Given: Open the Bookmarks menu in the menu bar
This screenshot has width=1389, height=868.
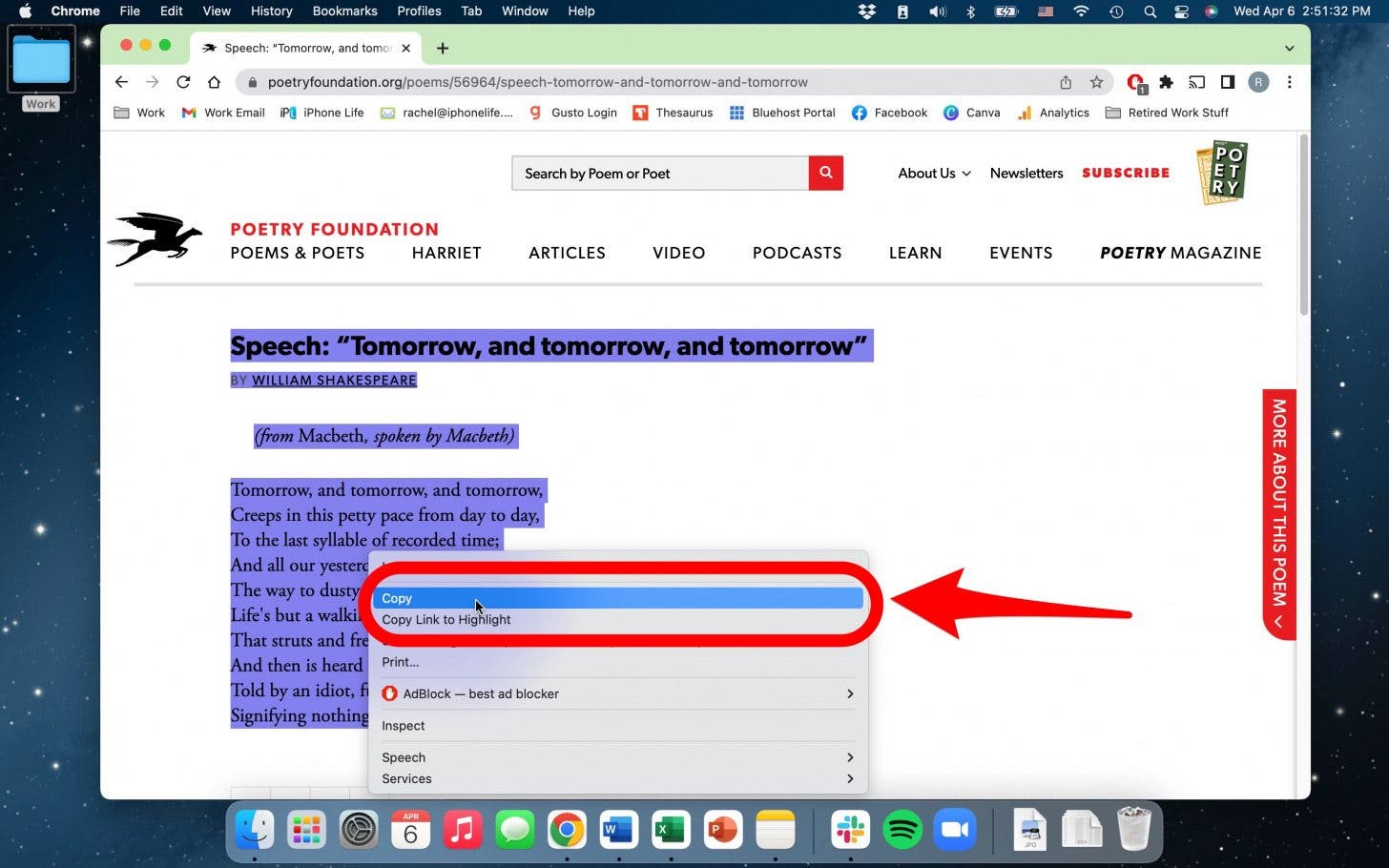Looking at the screenshot, I should click(x=344, y=11).
